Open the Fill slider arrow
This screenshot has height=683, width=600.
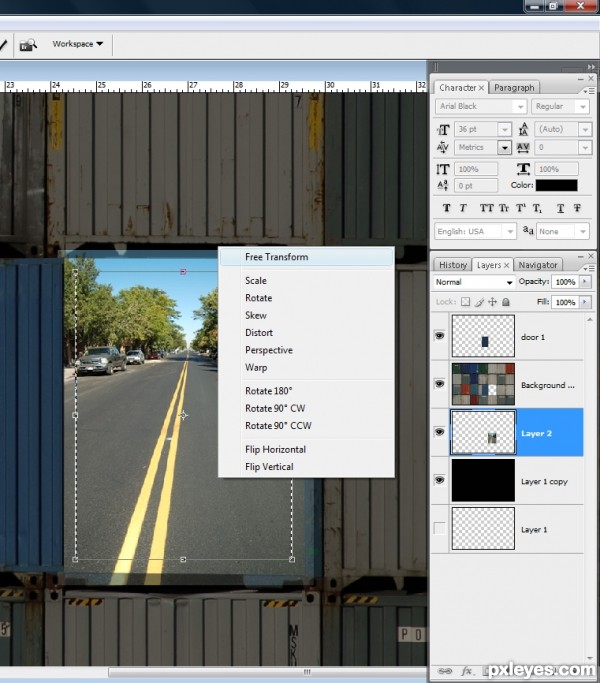click(x=585, y=302)
